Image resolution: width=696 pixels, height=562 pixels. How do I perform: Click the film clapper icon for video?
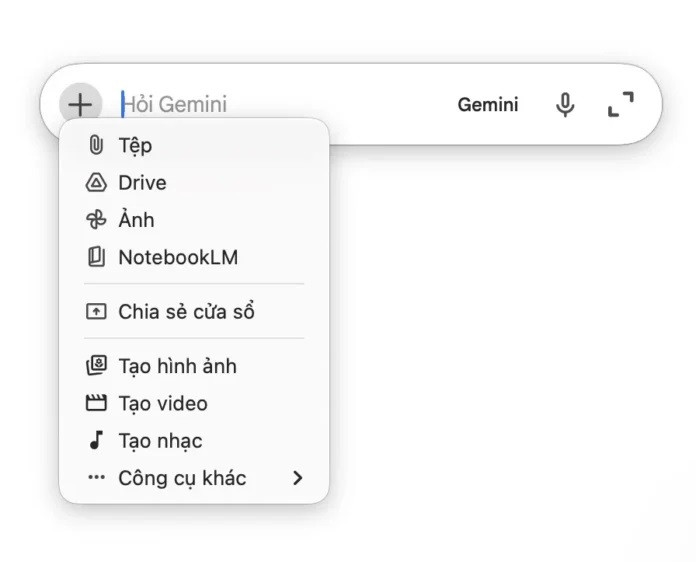[x=96, y=404]
